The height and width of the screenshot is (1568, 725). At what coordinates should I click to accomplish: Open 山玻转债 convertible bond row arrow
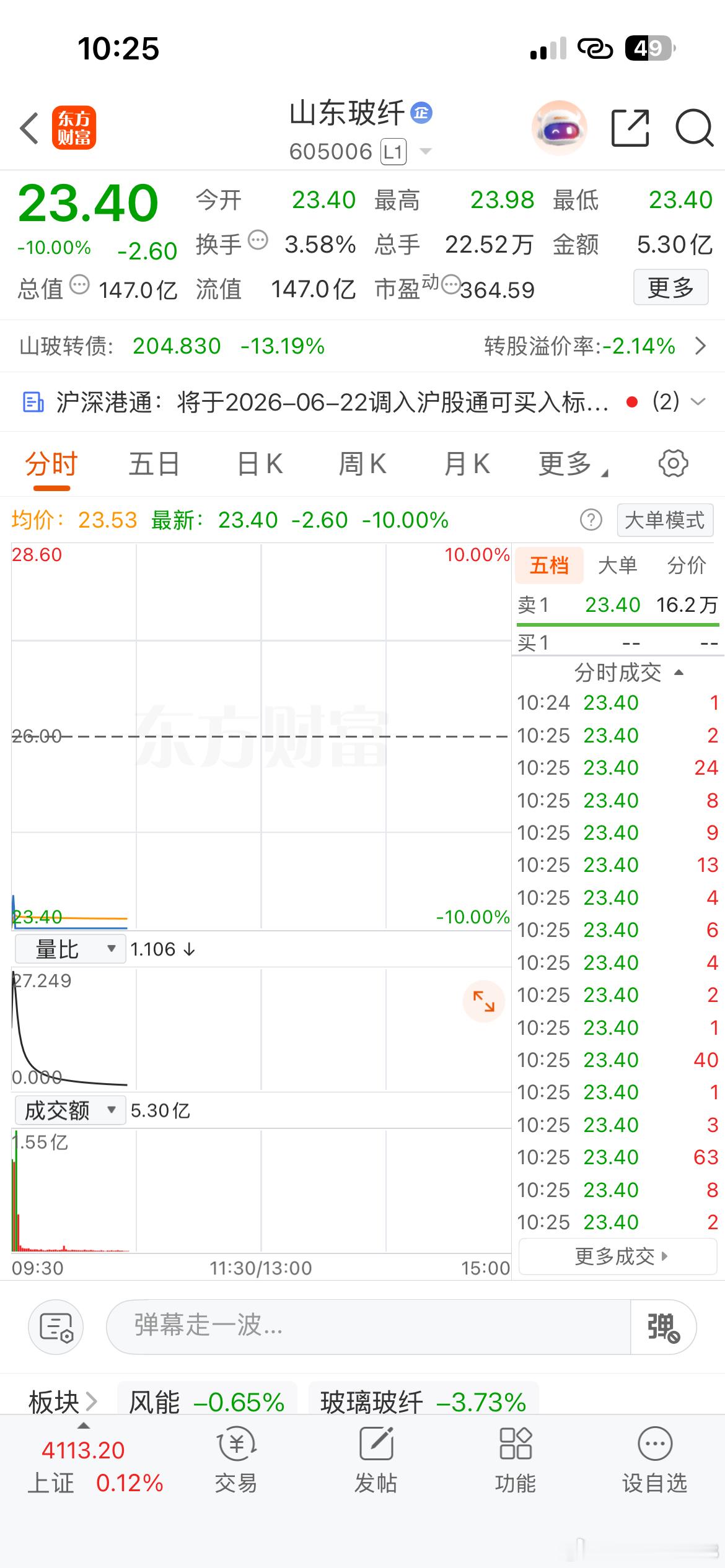coord(700,346)
